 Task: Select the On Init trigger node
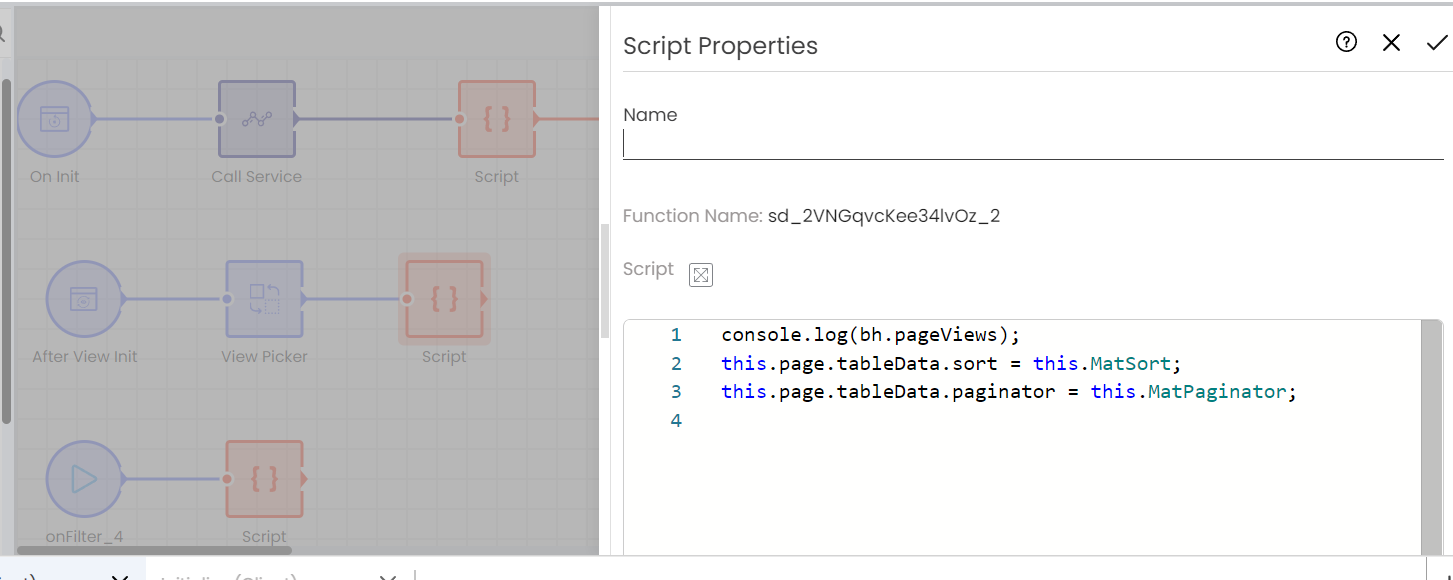tap(55, 120)
